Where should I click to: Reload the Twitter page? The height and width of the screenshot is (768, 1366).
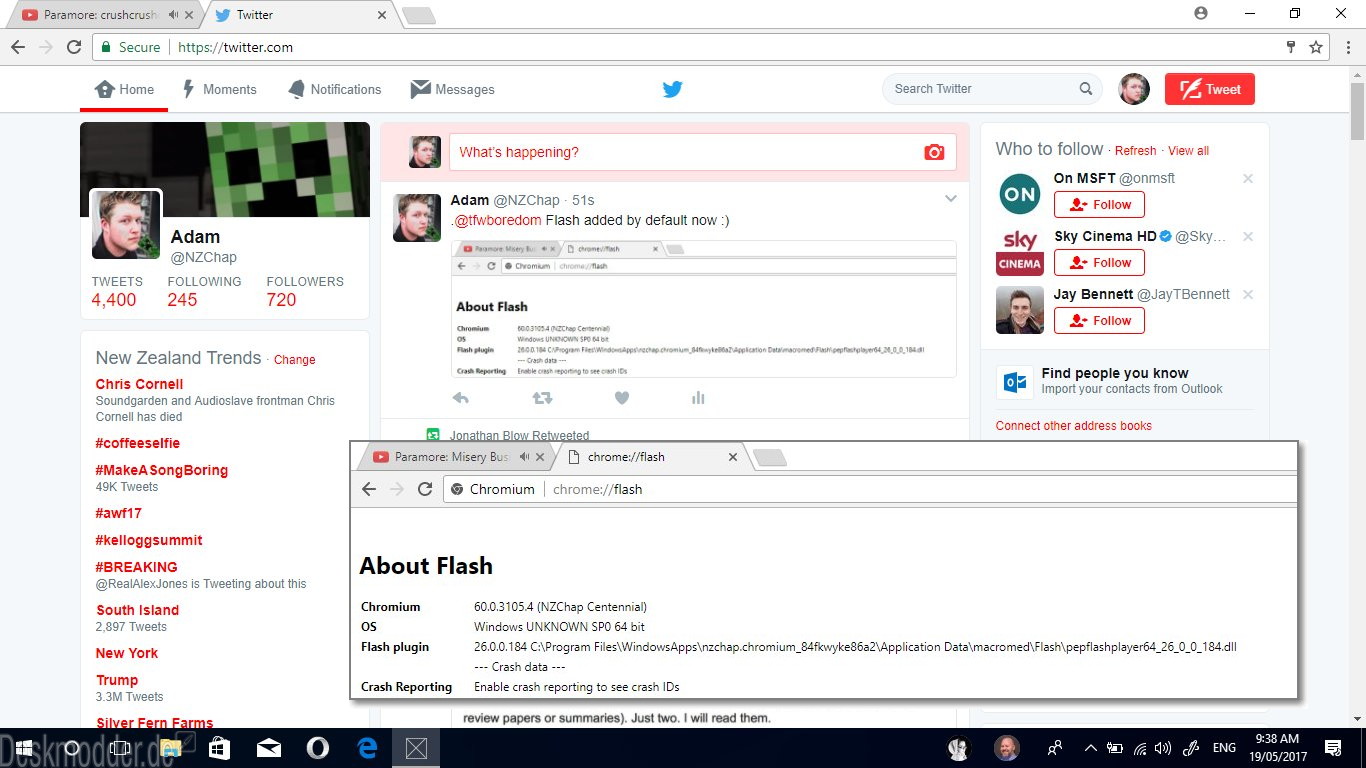point(74,47)
